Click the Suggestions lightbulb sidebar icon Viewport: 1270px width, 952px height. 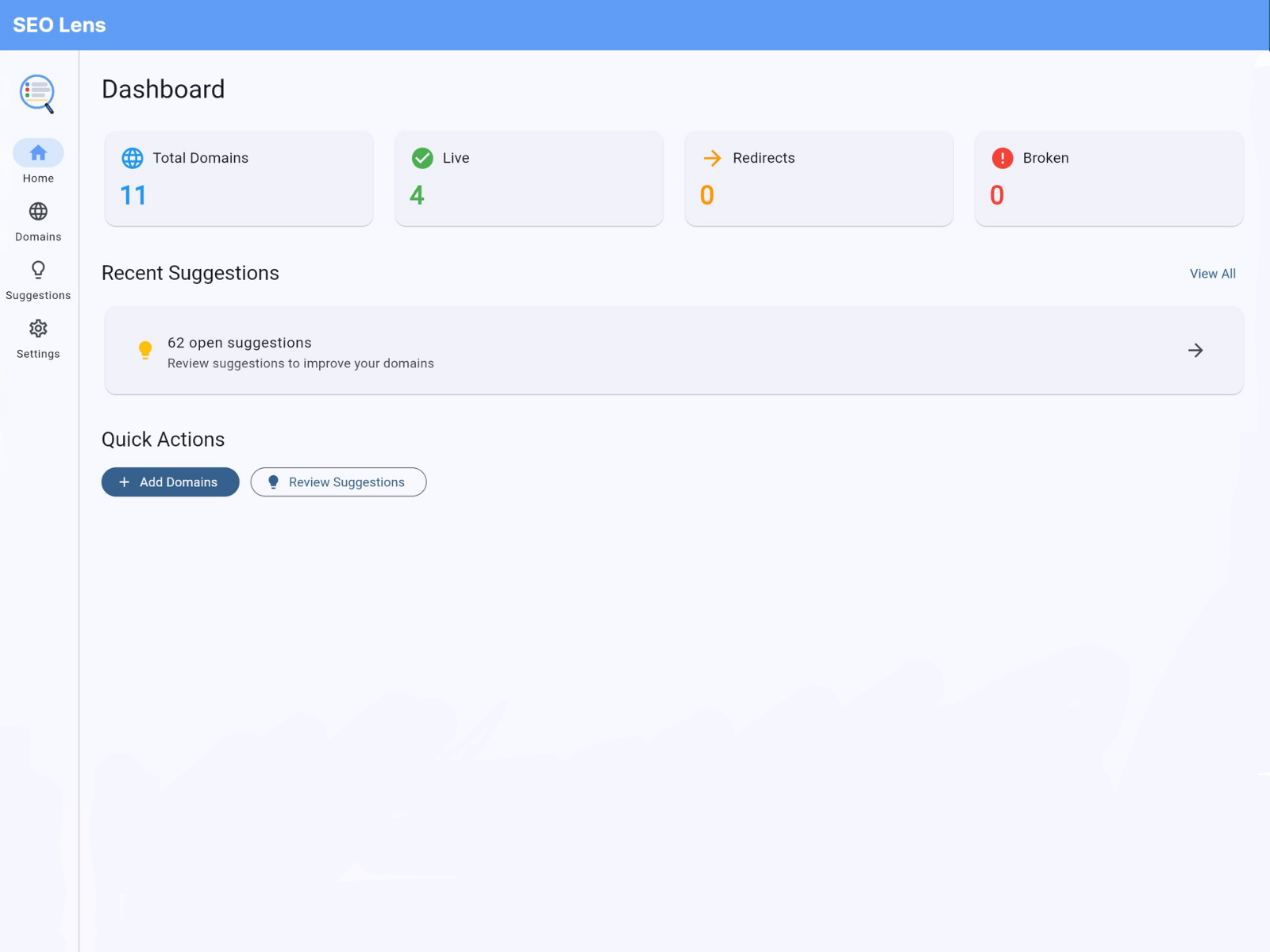[37, 271]
